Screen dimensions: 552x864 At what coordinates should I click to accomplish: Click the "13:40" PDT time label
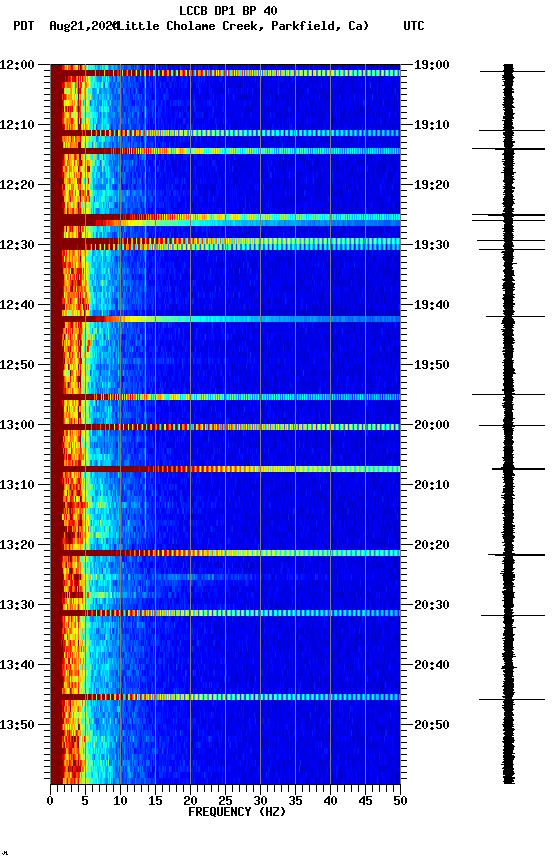(17, 665)
